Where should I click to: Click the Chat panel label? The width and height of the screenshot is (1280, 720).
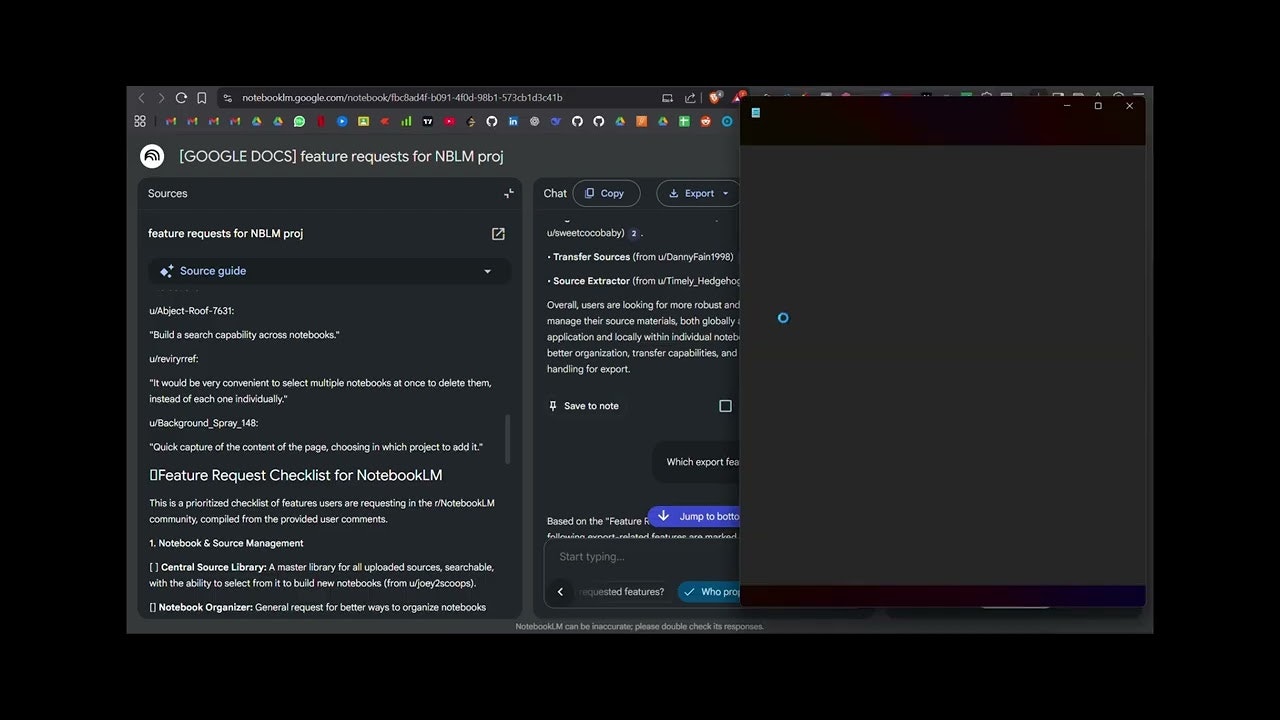pyautogui.click(x=555, y=194)
